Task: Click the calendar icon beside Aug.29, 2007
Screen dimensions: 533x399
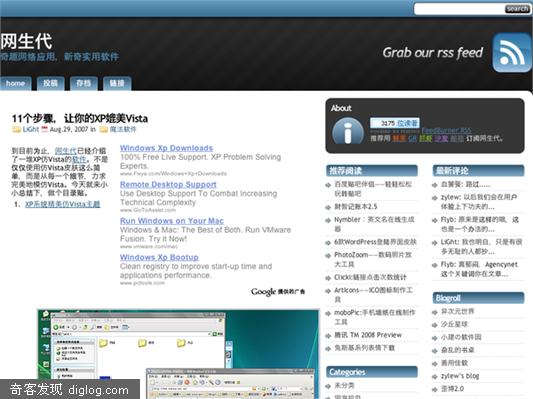Action: tap(45, 129)
